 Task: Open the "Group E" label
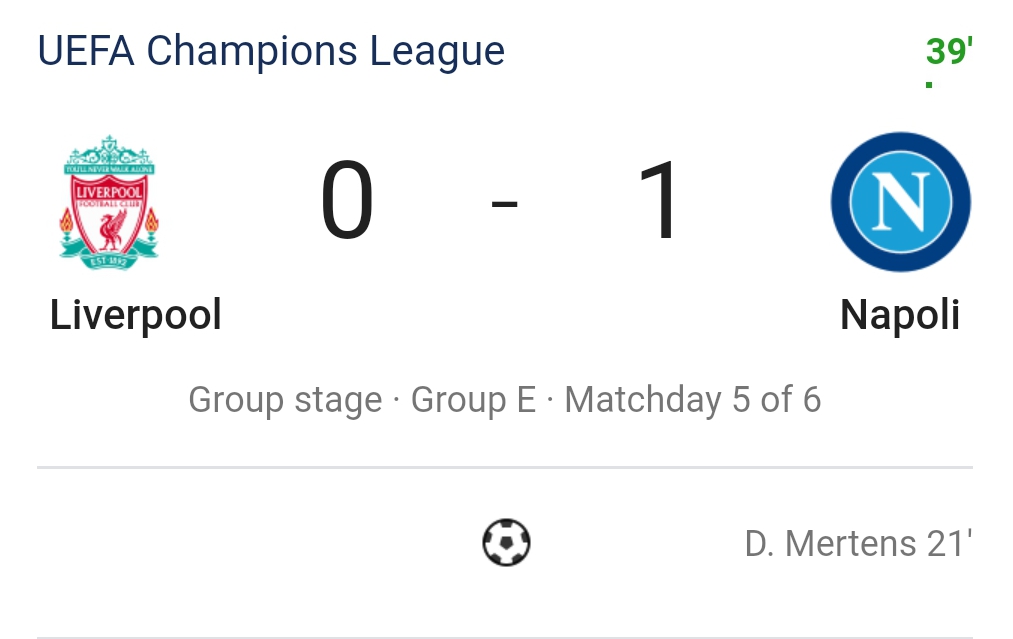473,400
